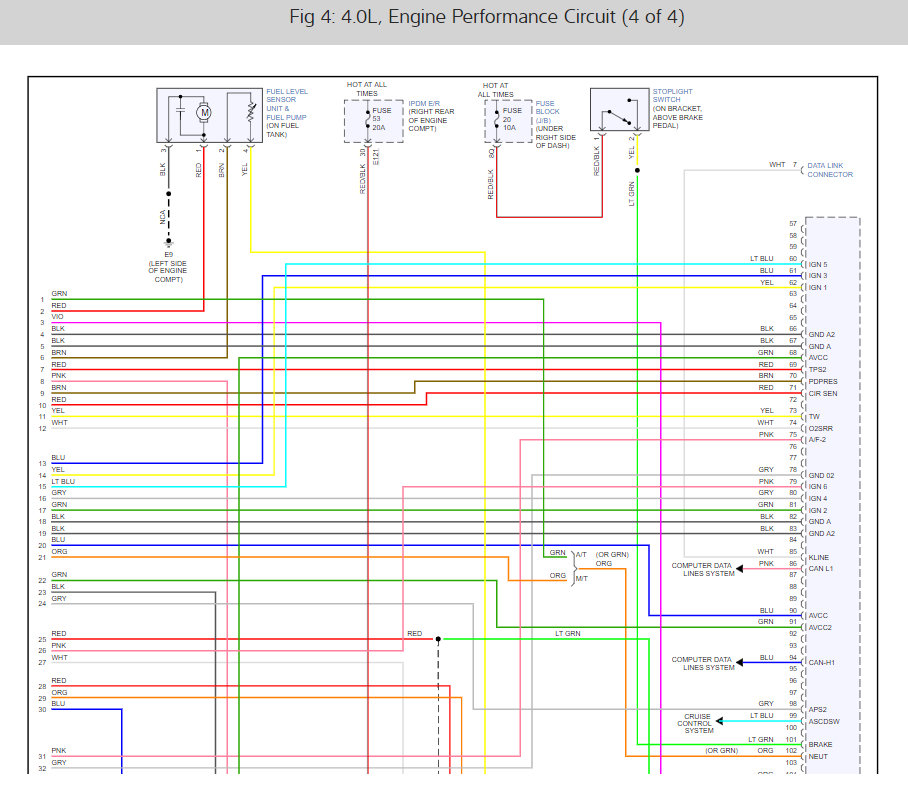Expand the CAN-H1 data lines arrow
Screen dimensions: 908x797
coord(740,662)
